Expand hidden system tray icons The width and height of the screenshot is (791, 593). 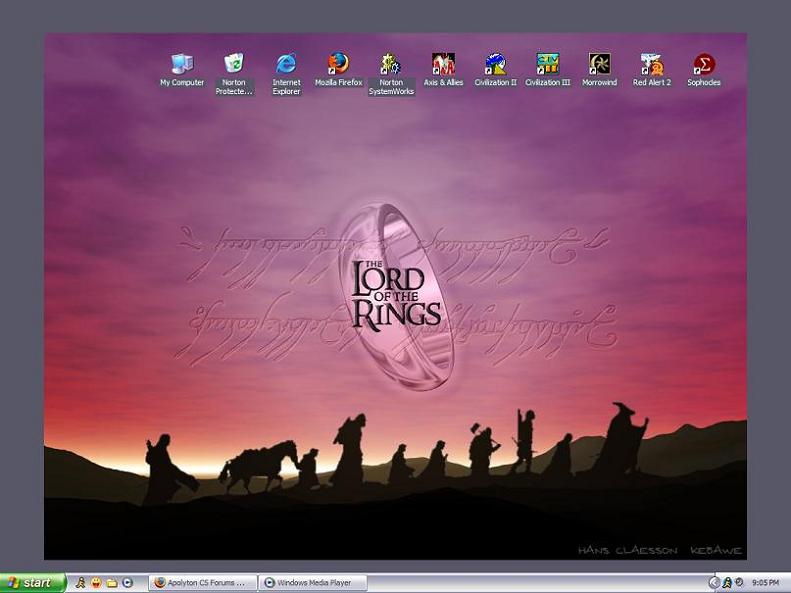(714, 582)
